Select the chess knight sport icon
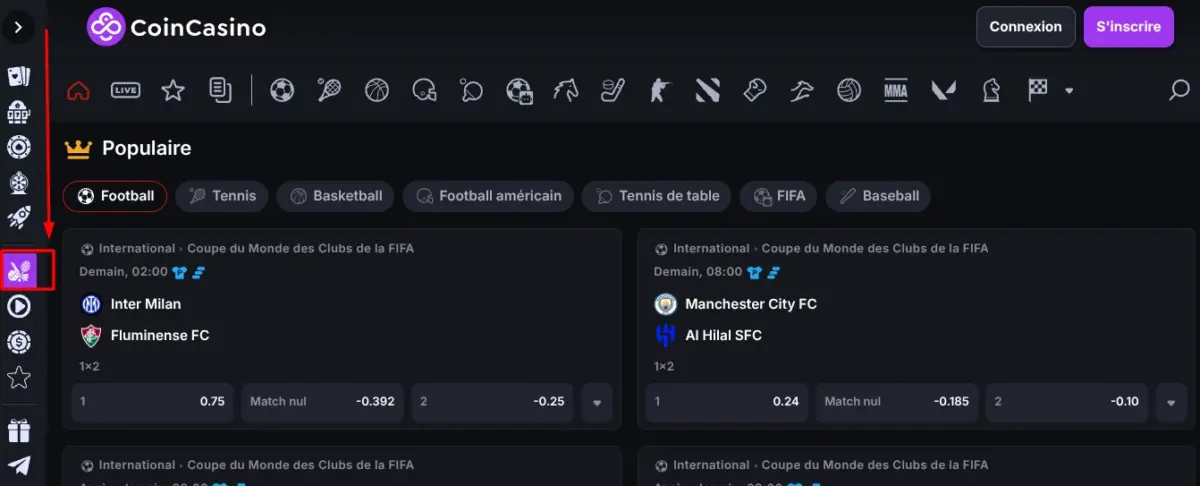 [x=990, y=90]
